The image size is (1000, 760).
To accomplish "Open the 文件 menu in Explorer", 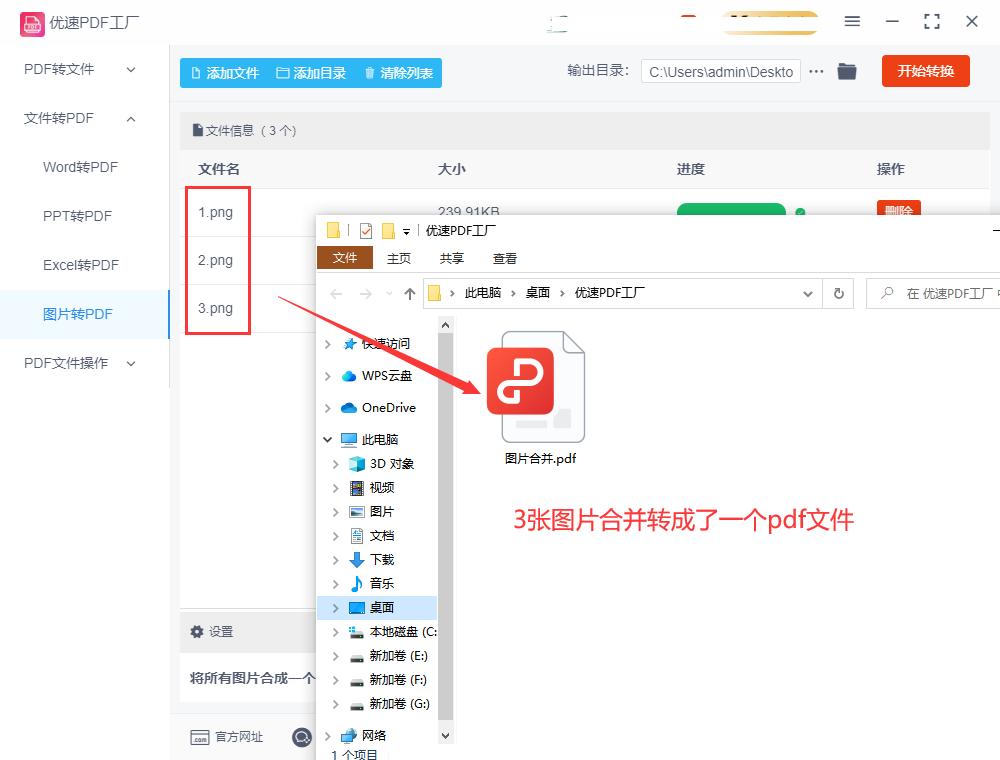I will pyautogui.click(x=345, y=257).
